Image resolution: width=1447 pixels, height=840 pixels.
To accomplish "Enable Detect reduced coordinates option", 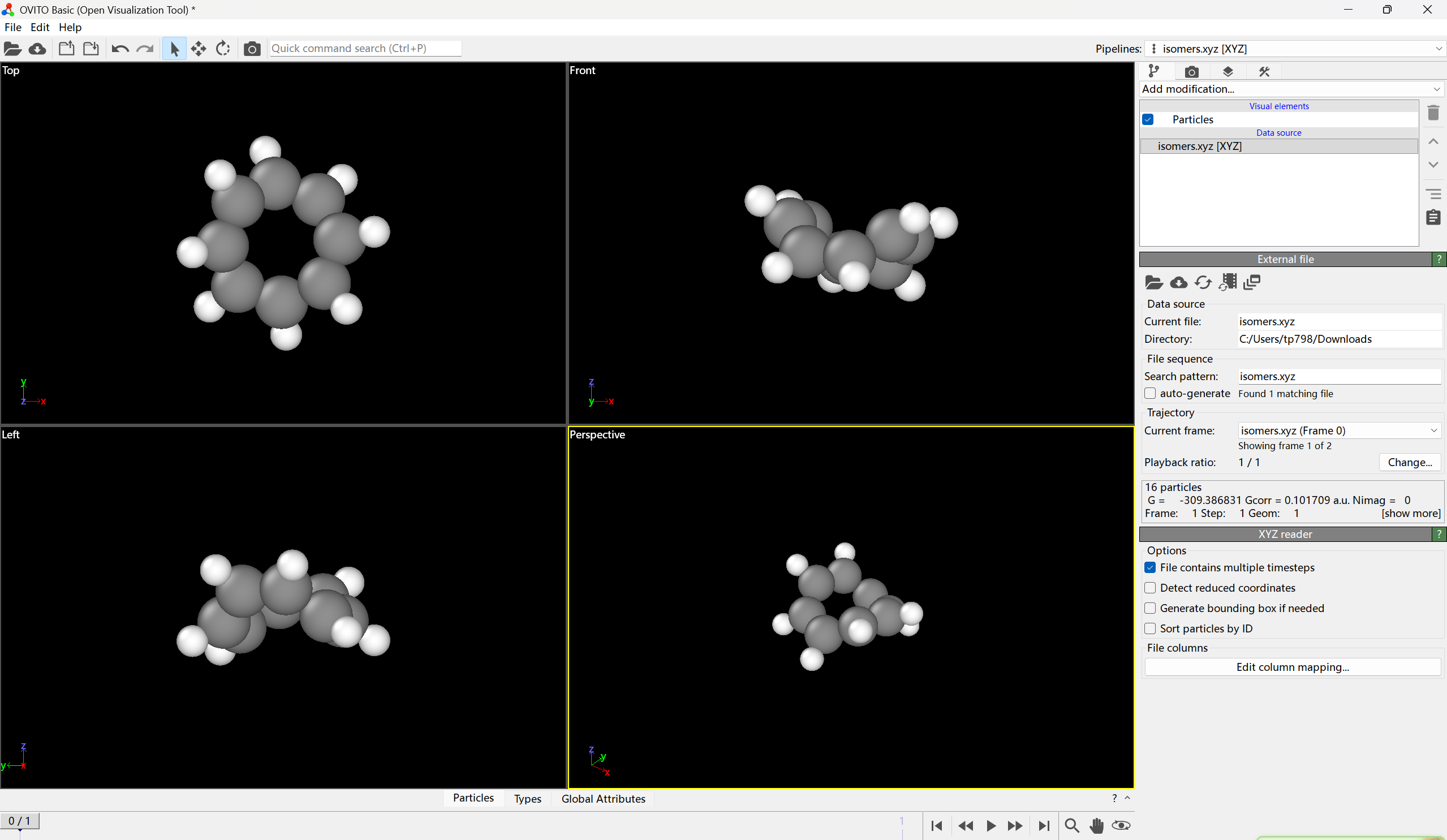I will point(1150,588).
